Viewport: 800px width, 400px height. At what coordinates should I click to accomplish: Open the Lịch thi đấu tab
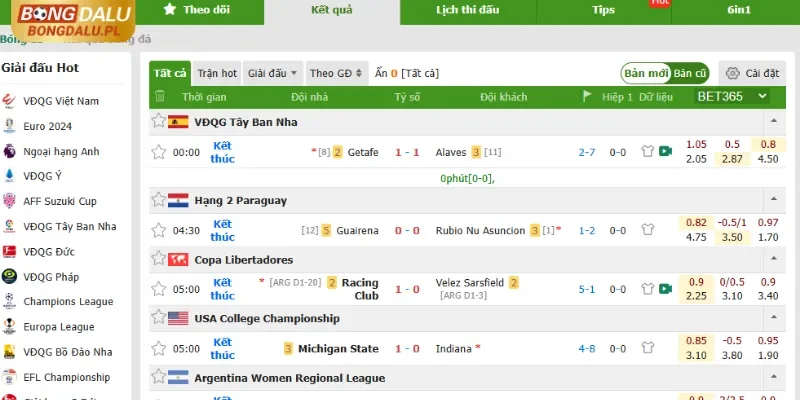tap(467, 9)
